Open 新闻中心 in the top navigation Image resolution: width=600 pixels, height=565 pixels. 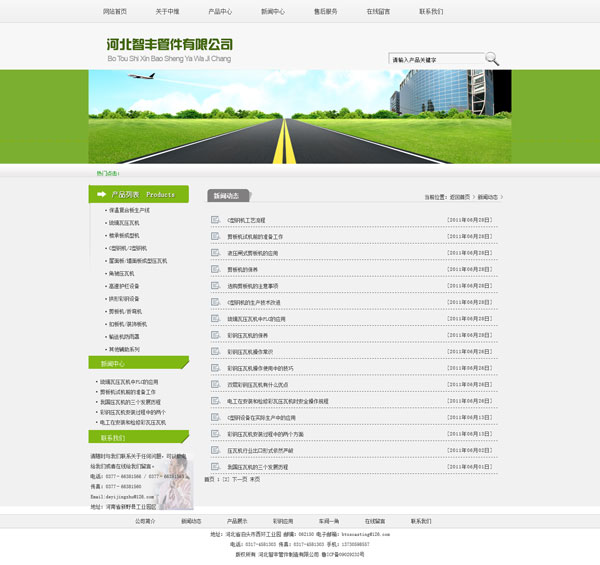click(x=273, y=11)
